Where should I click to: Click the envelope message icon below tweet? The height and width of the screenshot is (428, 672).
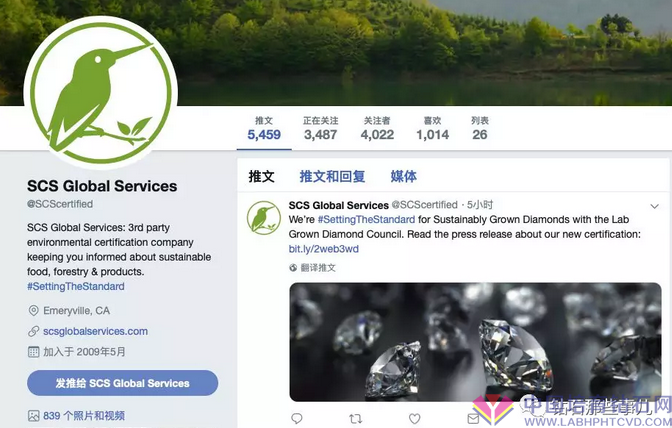[473, 419]
